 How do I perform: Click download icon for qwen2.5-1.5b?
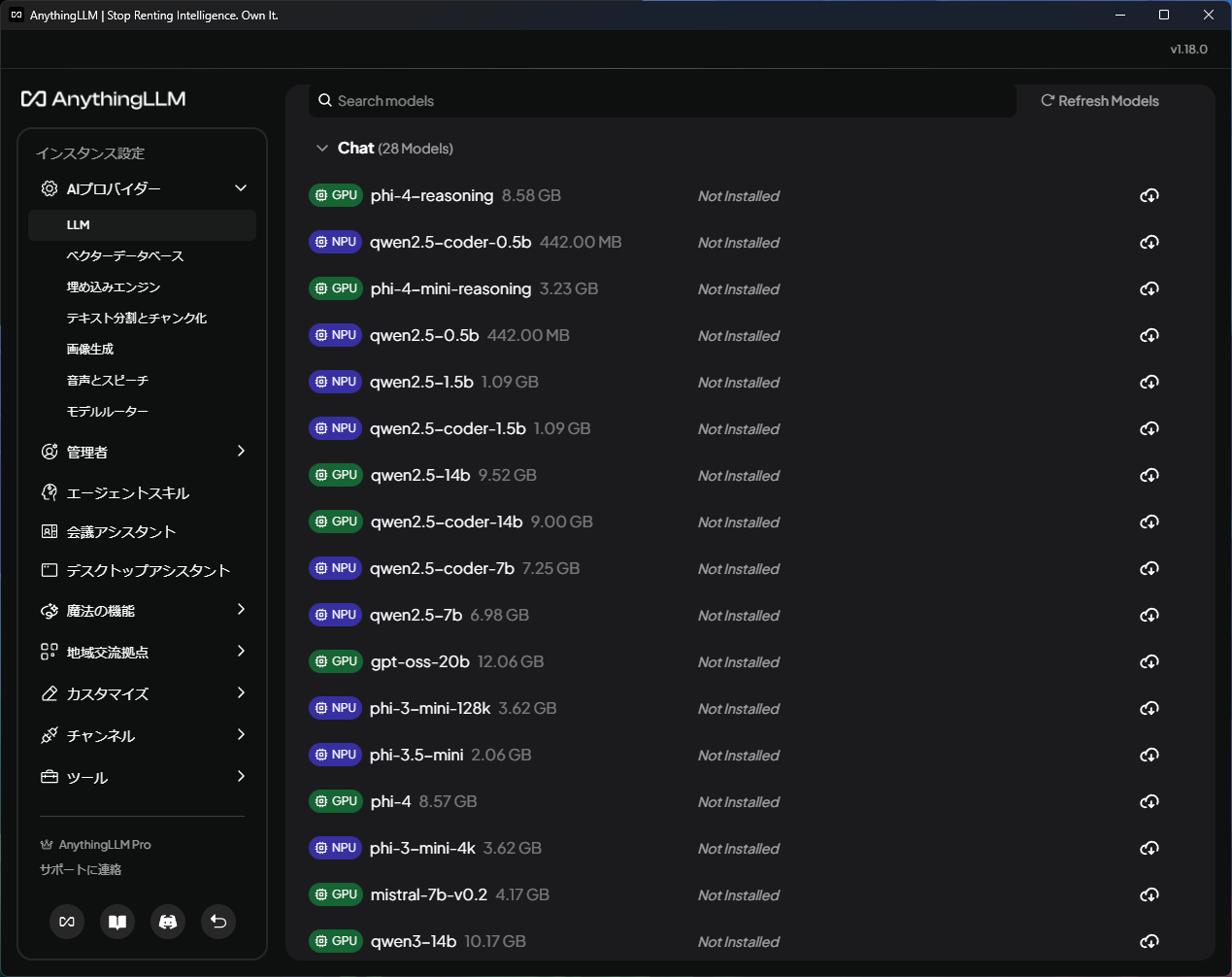pos(1149,383)
